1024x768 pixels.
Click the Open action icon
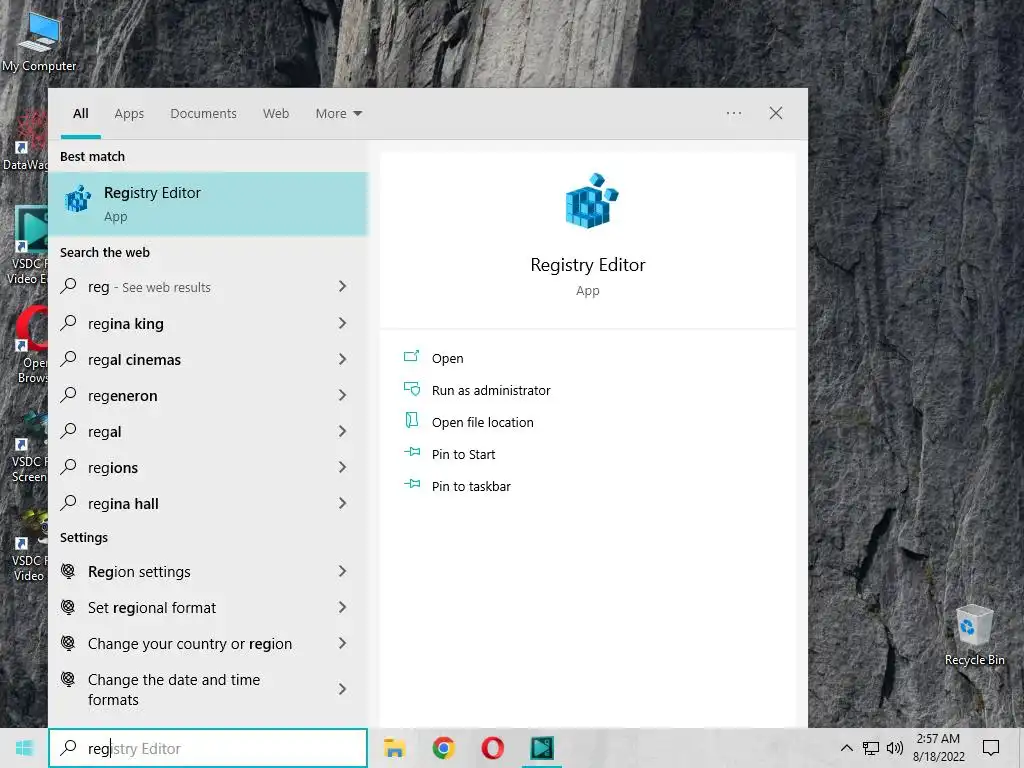click(411, 357)
